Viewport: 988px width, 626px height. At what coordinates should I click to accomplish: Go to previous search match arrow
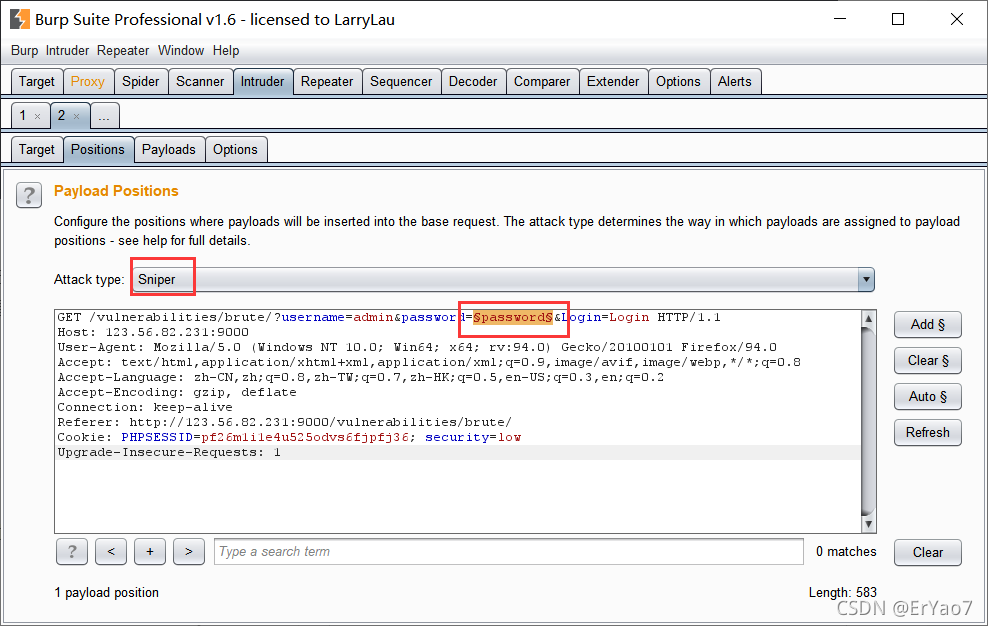click(x=111, y=552)
